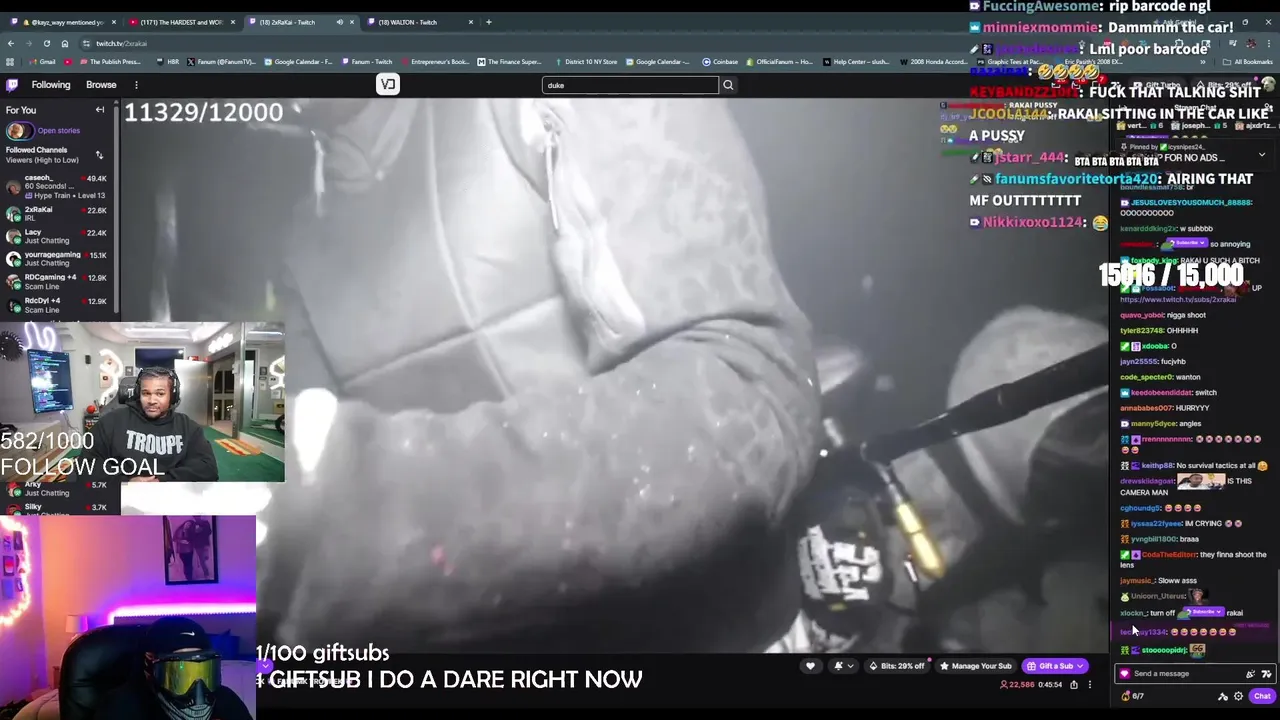Collapse the pinned chat message chevron

[x=1262, y=155]
